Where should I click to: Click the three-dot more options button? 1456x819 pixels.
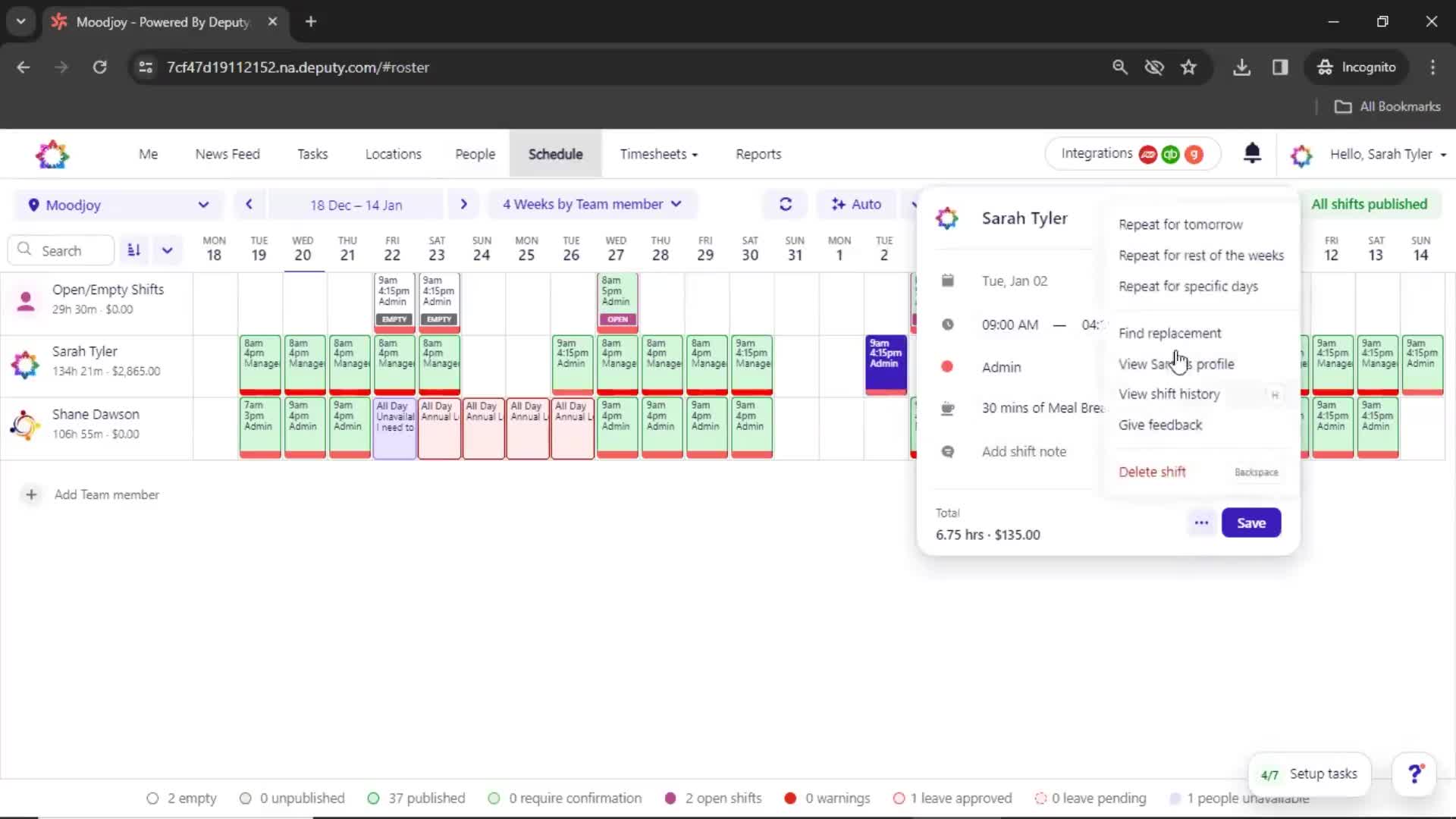pyautogui.click(x=1201, y=522)
